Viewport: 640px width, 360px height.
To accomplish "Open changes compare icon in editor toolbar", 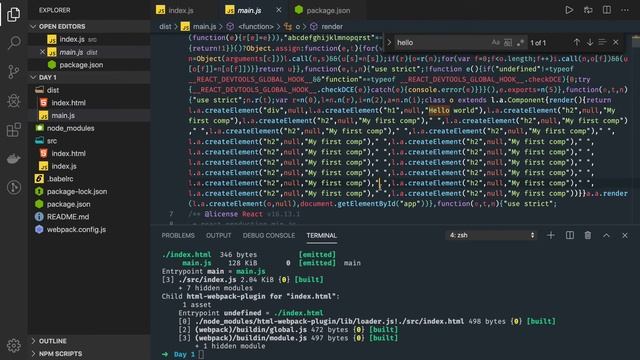I will tap(588, 10).
